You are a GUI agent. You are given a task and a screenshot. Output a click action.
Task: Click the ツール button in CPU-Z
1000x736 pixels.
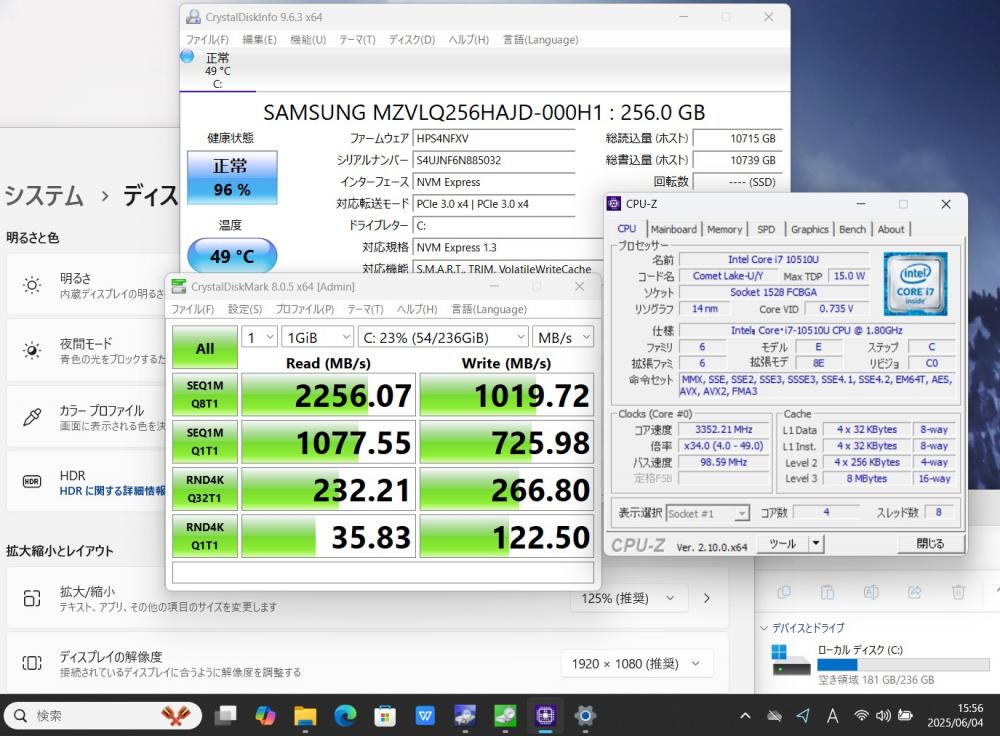click(783, 543)
